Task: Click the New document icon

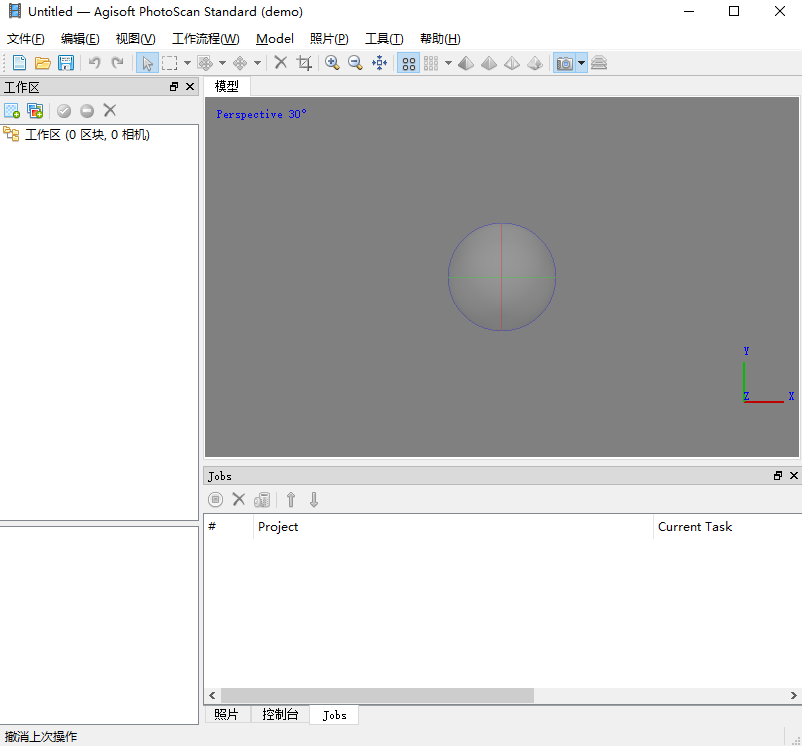Action: 19,63
